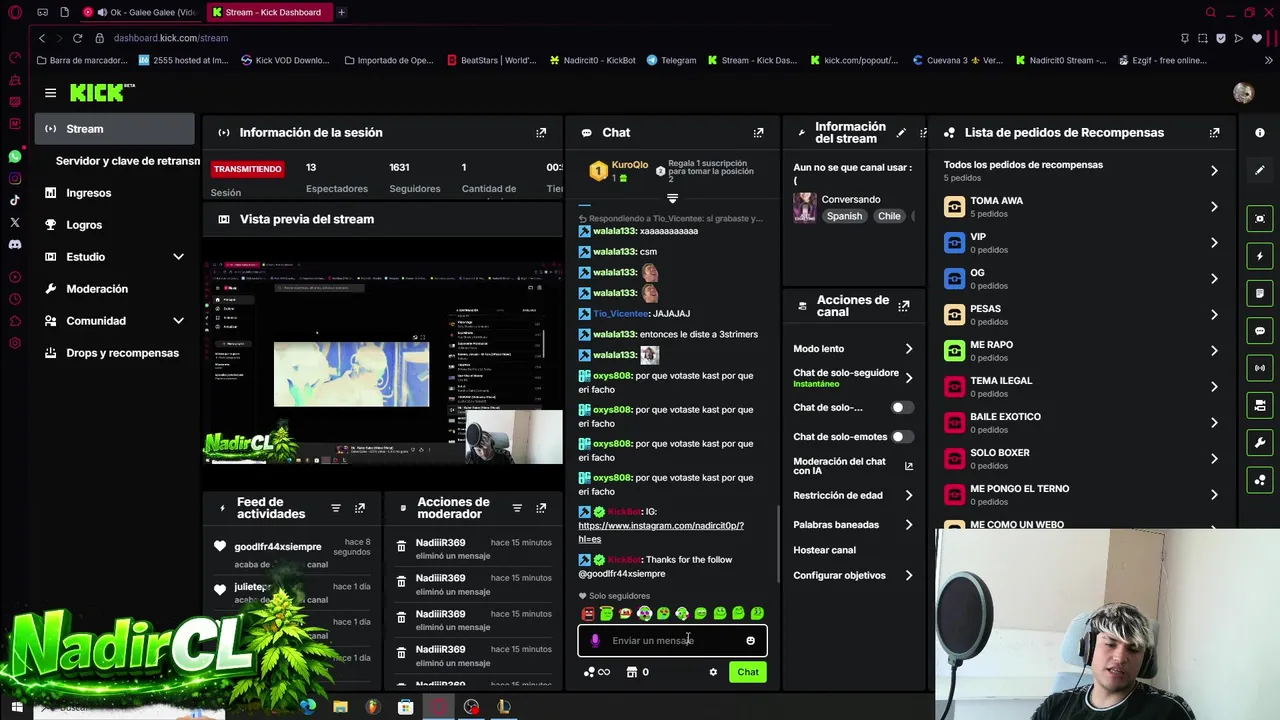
Task: Click the pencil edit icon in right sidebar
Action: pos(1260,170)
